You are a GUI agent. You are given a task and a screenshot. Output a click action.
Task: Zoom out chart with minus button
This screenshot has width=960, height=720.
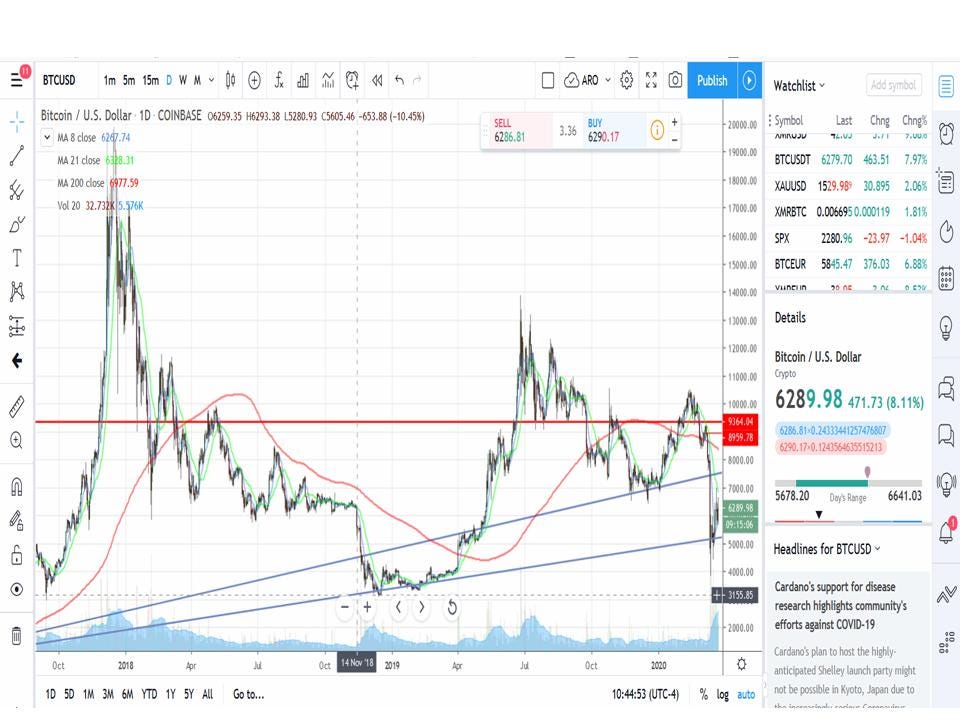pyautogui.click(x=345, y=607)
